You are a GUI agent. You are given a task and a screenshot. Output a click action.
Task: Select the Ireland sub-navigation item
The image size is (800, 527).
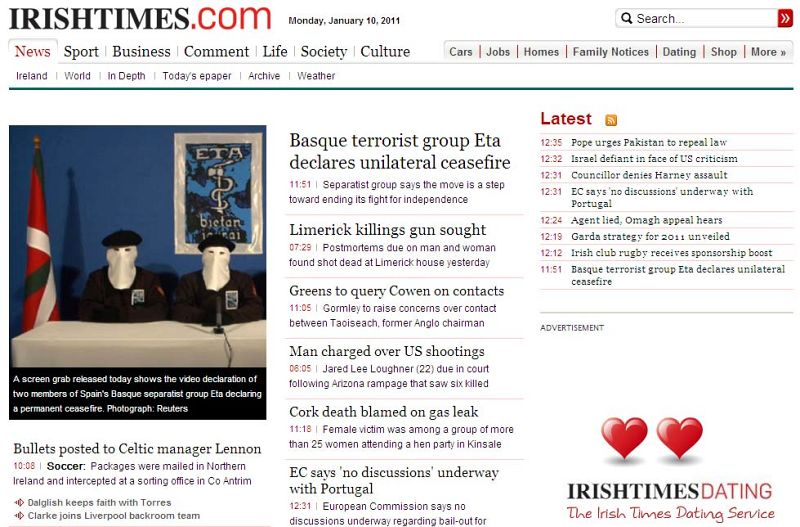pyautogui.click(x=32, y=76)
